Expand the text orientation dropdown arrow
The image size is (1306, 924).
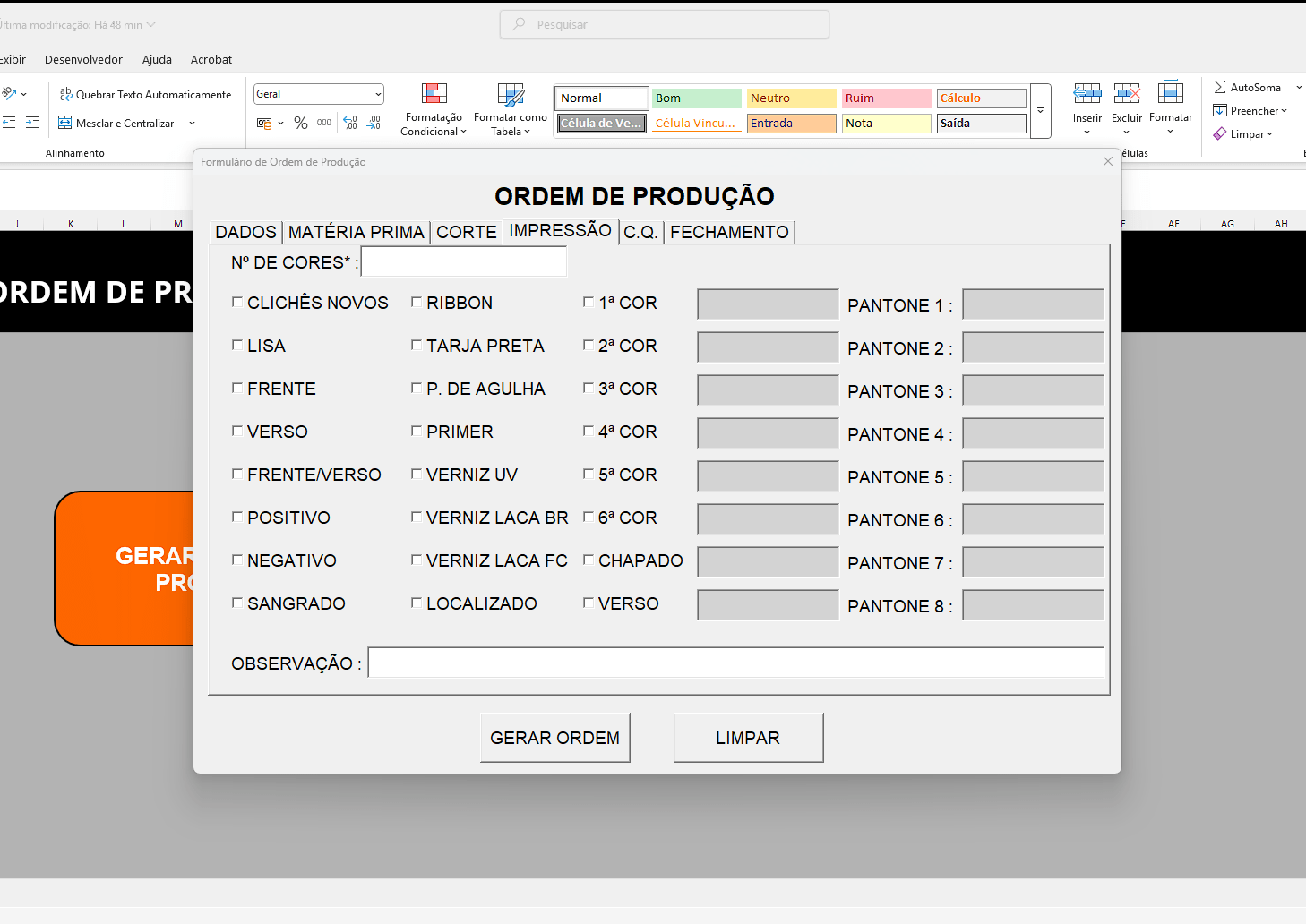pos(24,94)
